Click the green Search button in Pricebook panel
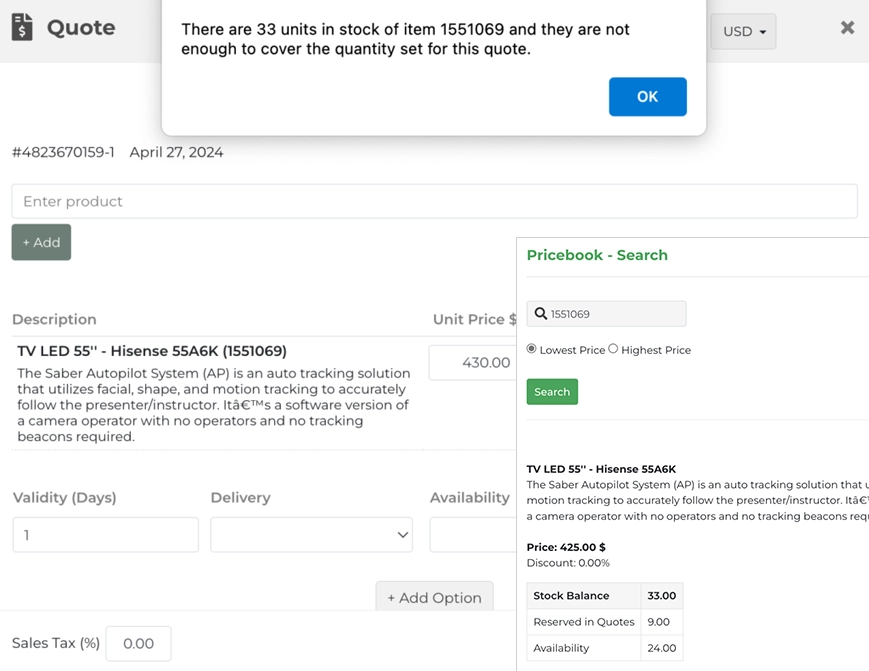This screenshot has height=671, width=869. tap(551, 392)
